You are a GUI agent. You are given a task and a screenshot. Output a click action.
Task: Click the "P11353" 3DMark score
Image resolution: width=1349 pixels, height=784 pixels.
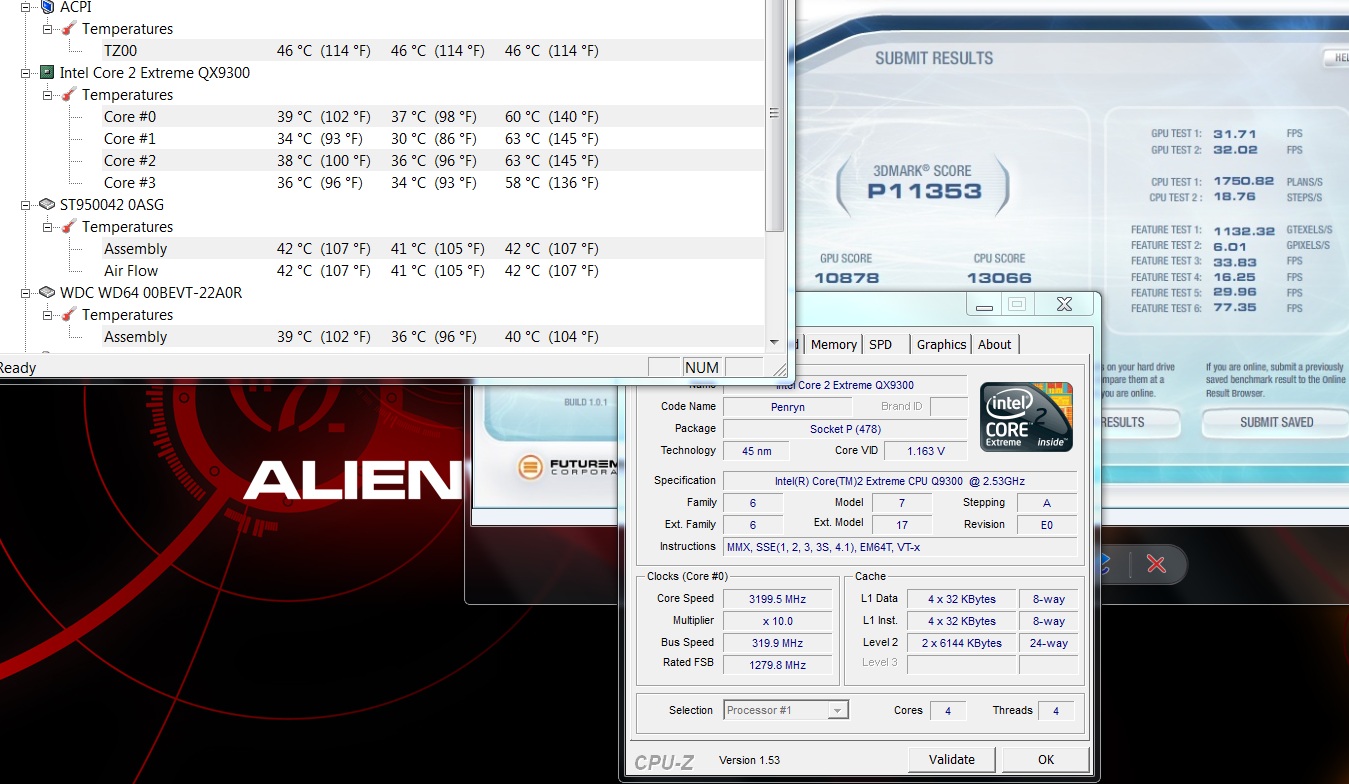point(924,191)
